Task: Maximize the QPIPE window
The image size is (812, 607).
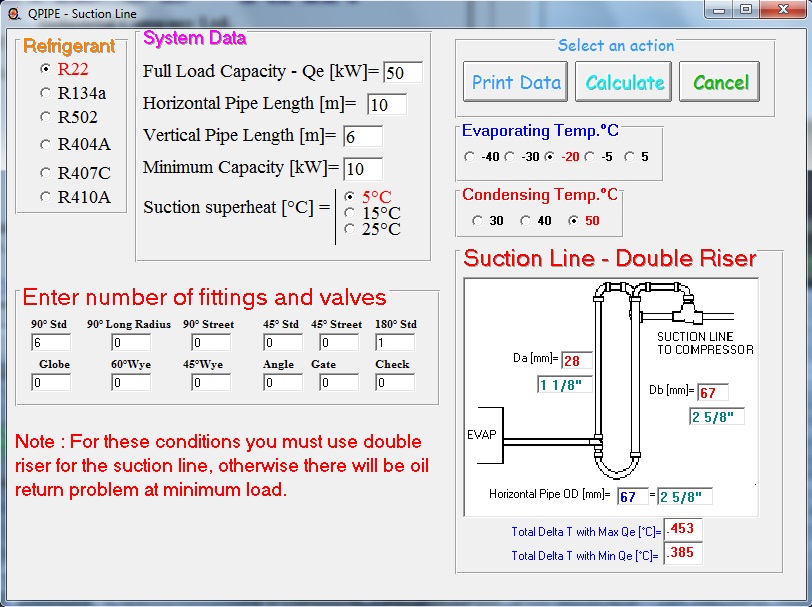Action: pos(746,10)
